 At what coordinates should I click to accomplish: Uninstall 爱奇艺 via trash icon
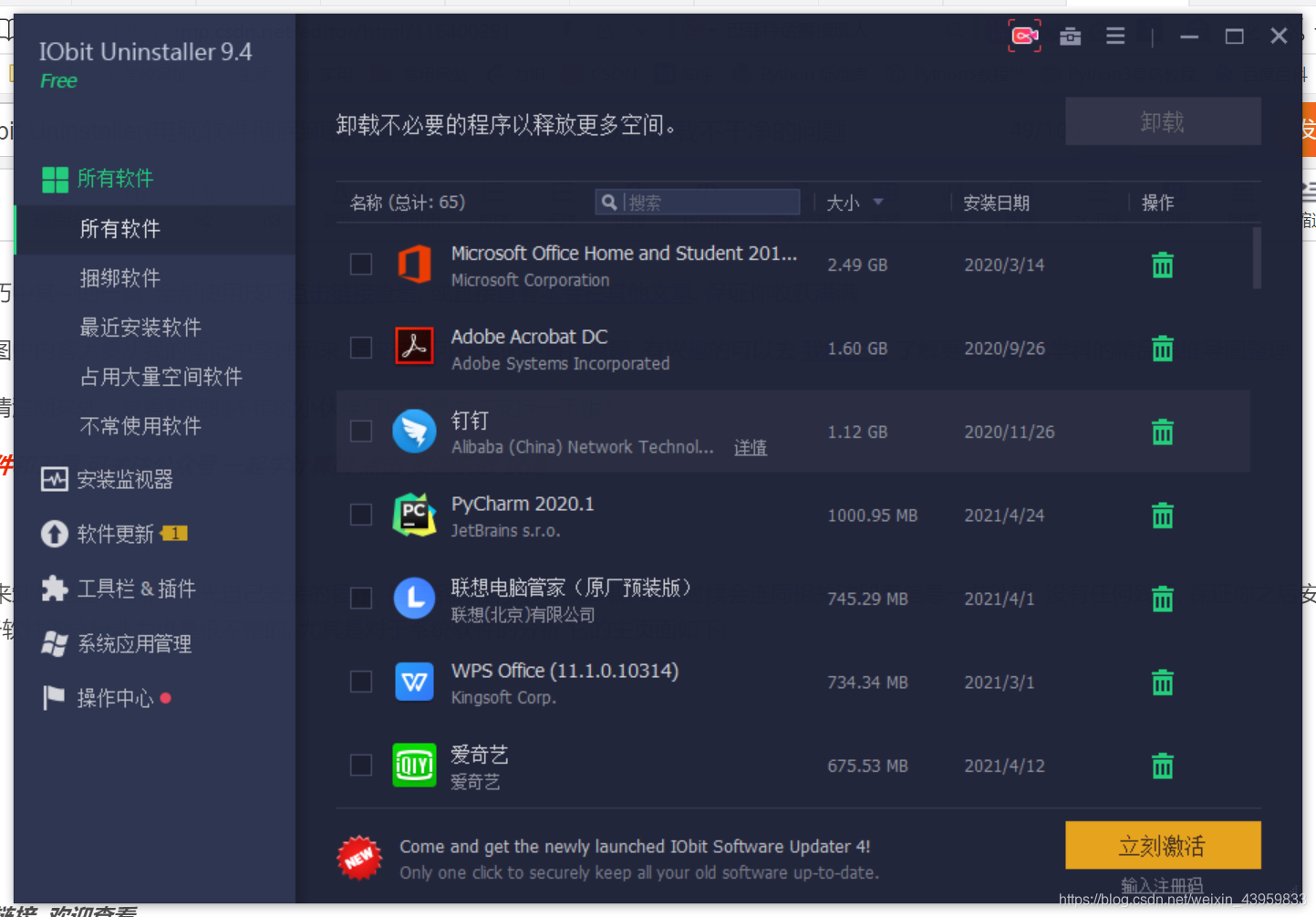[1162, 766]
